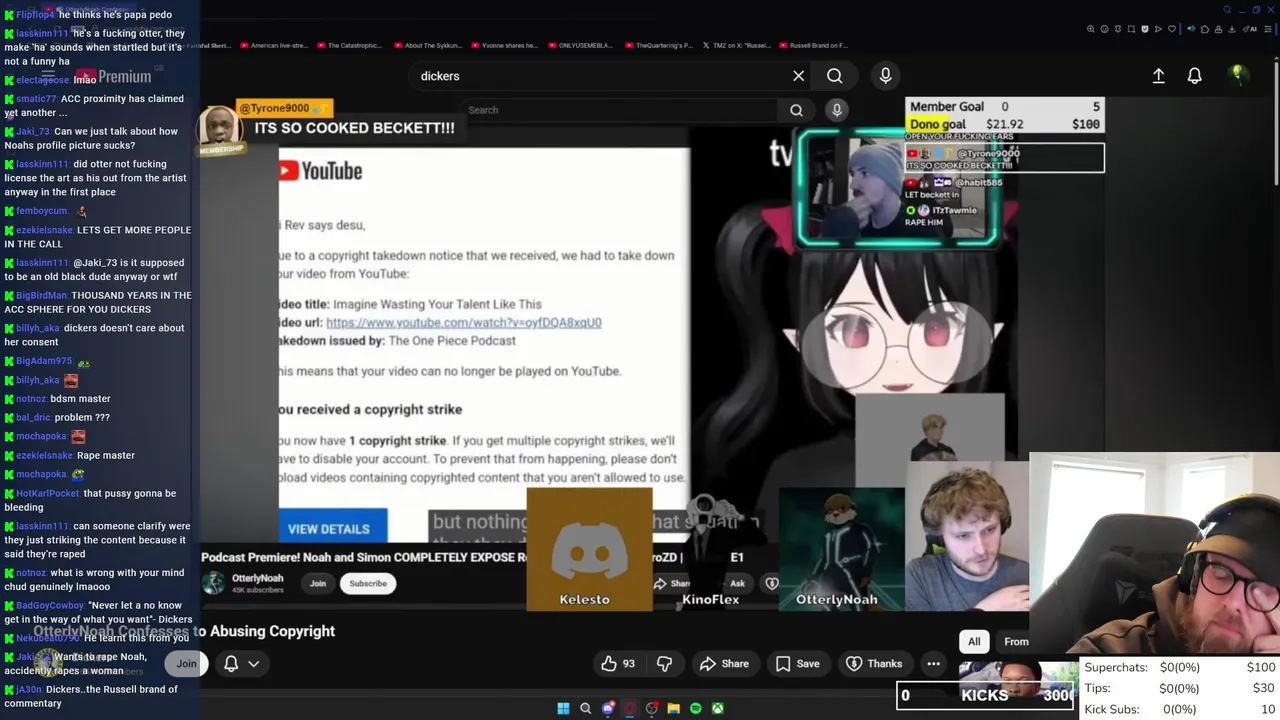Bookmark page with the heart icon
The image size is (1280, 720).
[x=1172, y=29]
